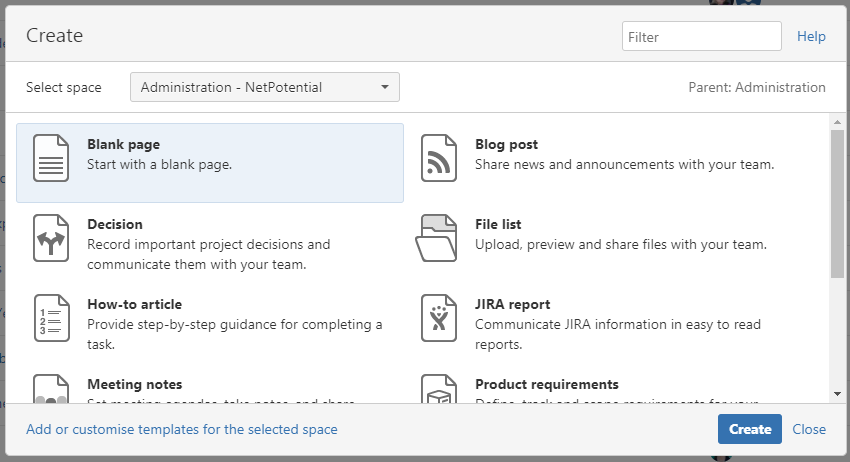The width and height of the screenshot is (850, 462).
Task: Click the How-to article numbered list icon
Action: click(x=51, y=318)
